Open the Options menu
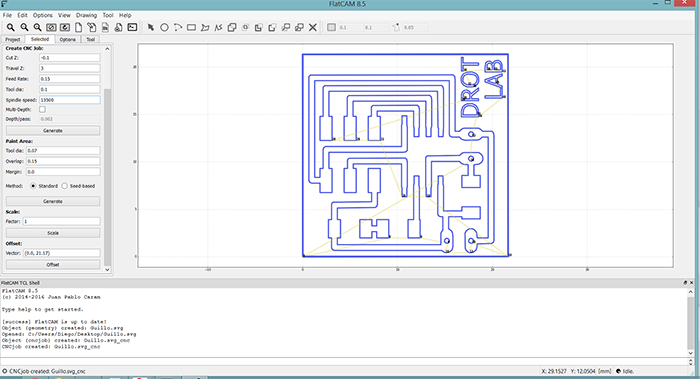Image resolution: width=700 pixels, height=379 pixels. point(43,15)
